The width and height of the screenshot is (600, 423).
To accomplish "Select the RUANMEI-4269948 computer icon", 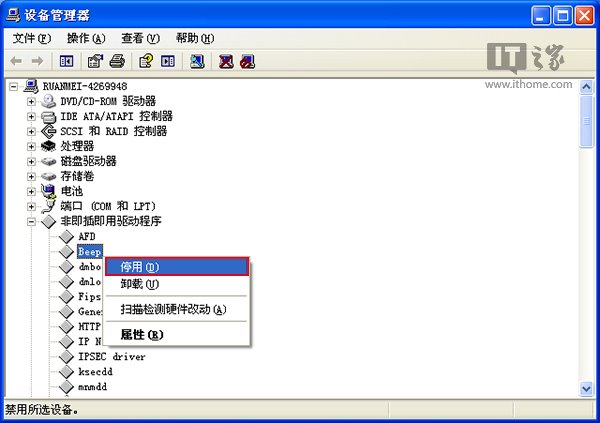I will 31,86.
